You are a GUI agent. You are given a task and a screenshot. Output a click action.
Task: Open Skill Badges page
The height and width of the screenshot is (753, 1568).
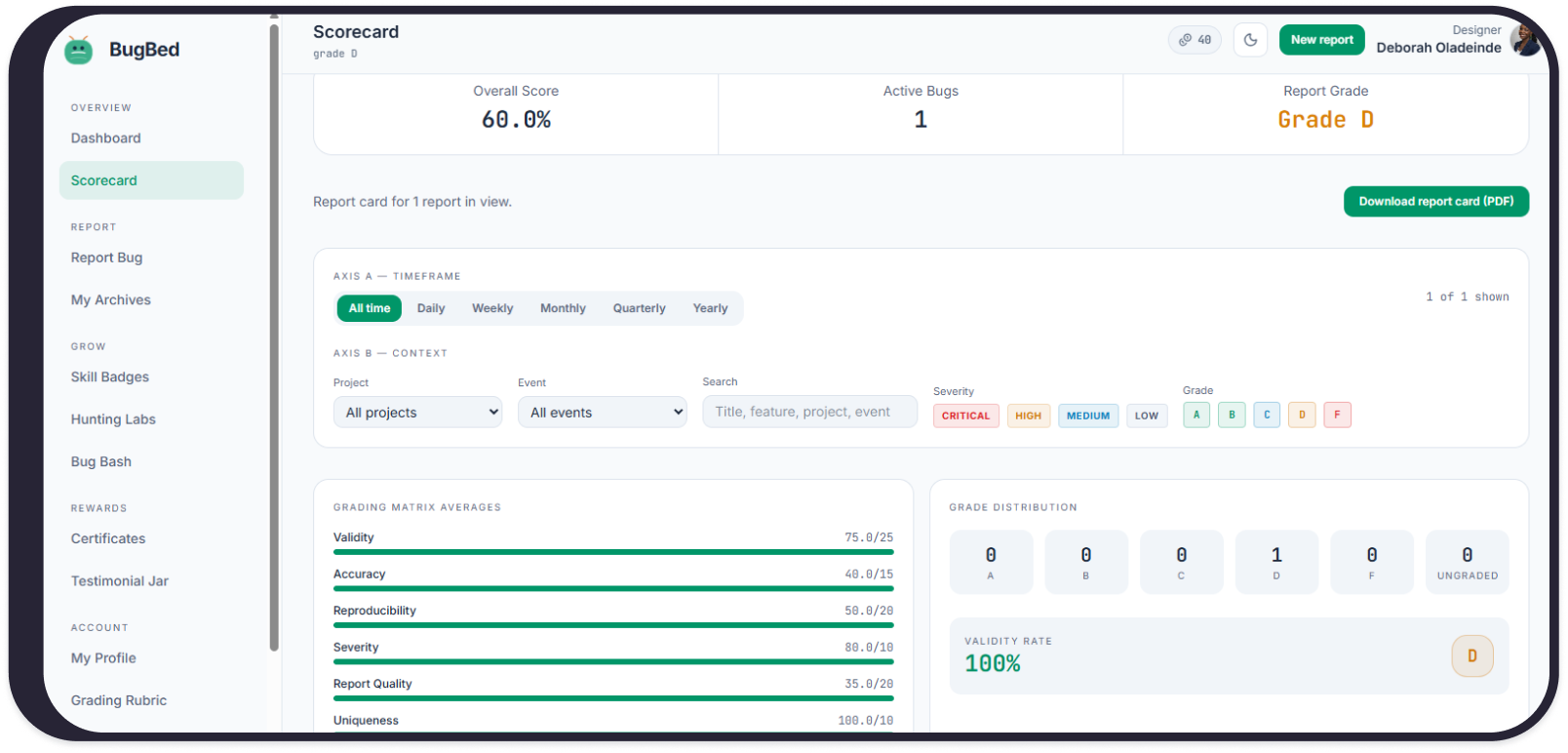(109, 377)
